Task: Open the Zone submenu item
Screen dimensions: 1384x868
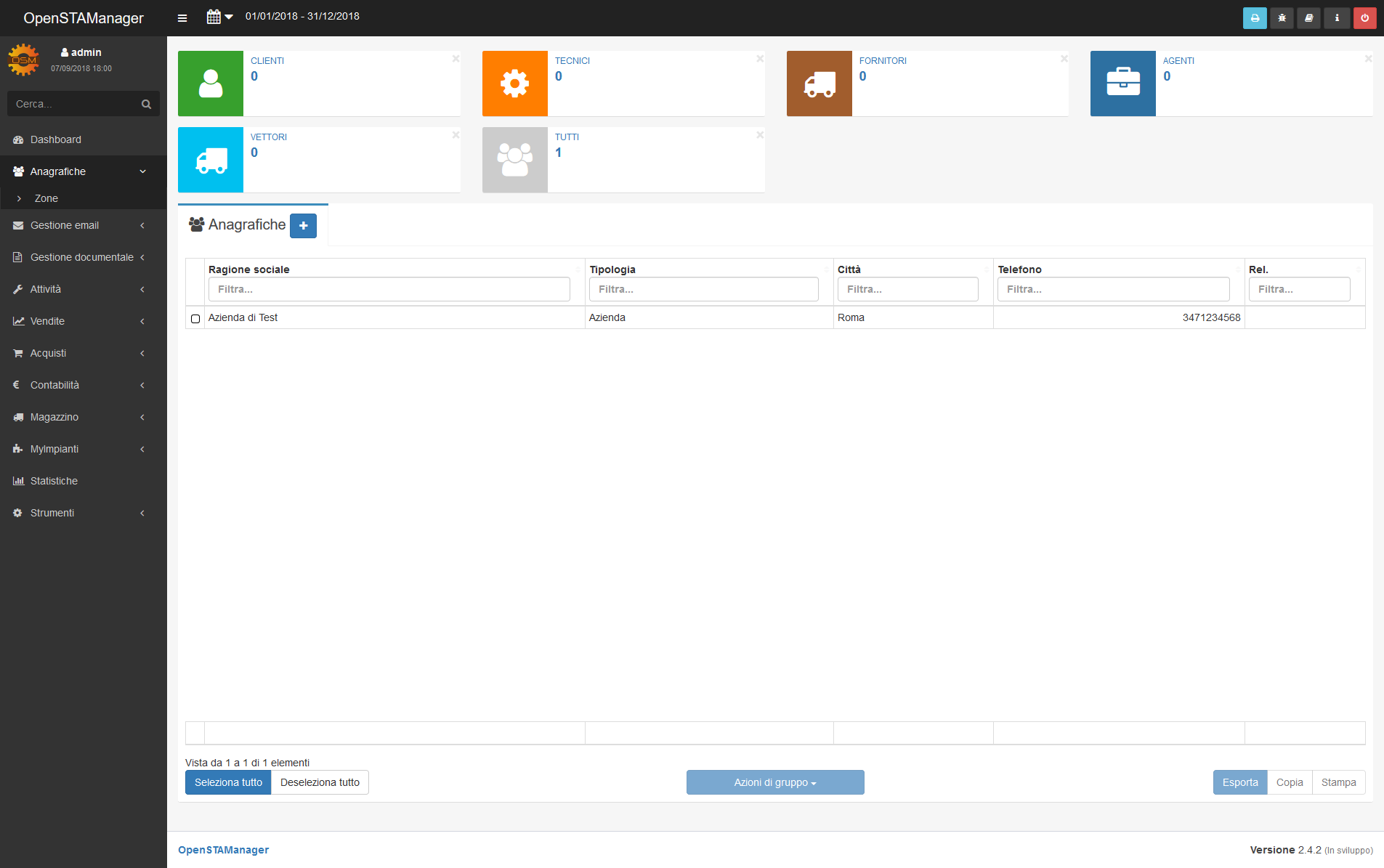Action: pos(84,198)
